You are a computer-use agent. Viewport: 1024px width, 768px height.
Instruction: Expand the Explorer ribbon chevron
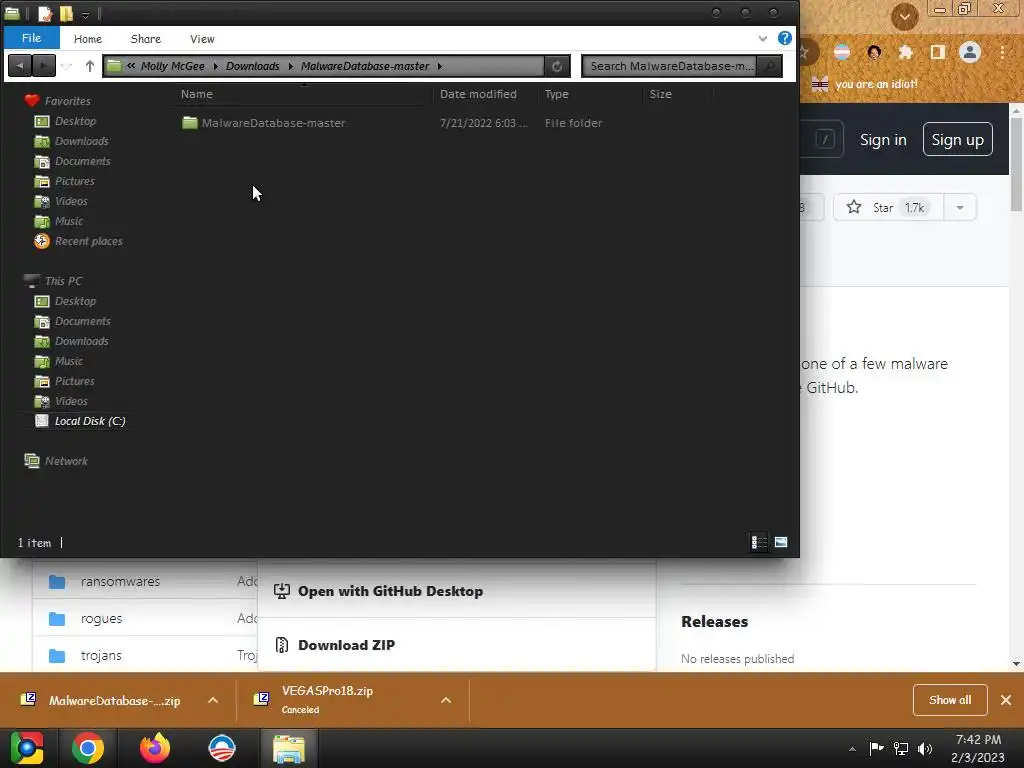tap(763, 39)
